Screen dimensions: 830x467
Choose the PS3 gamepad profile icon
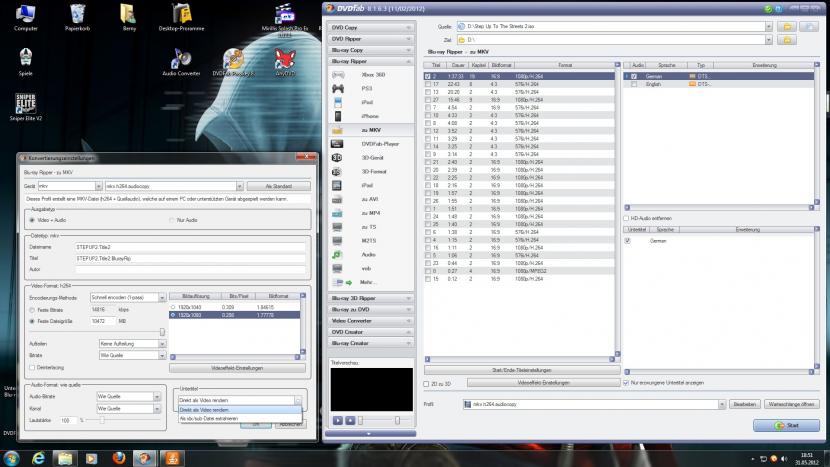pos(339,89)
